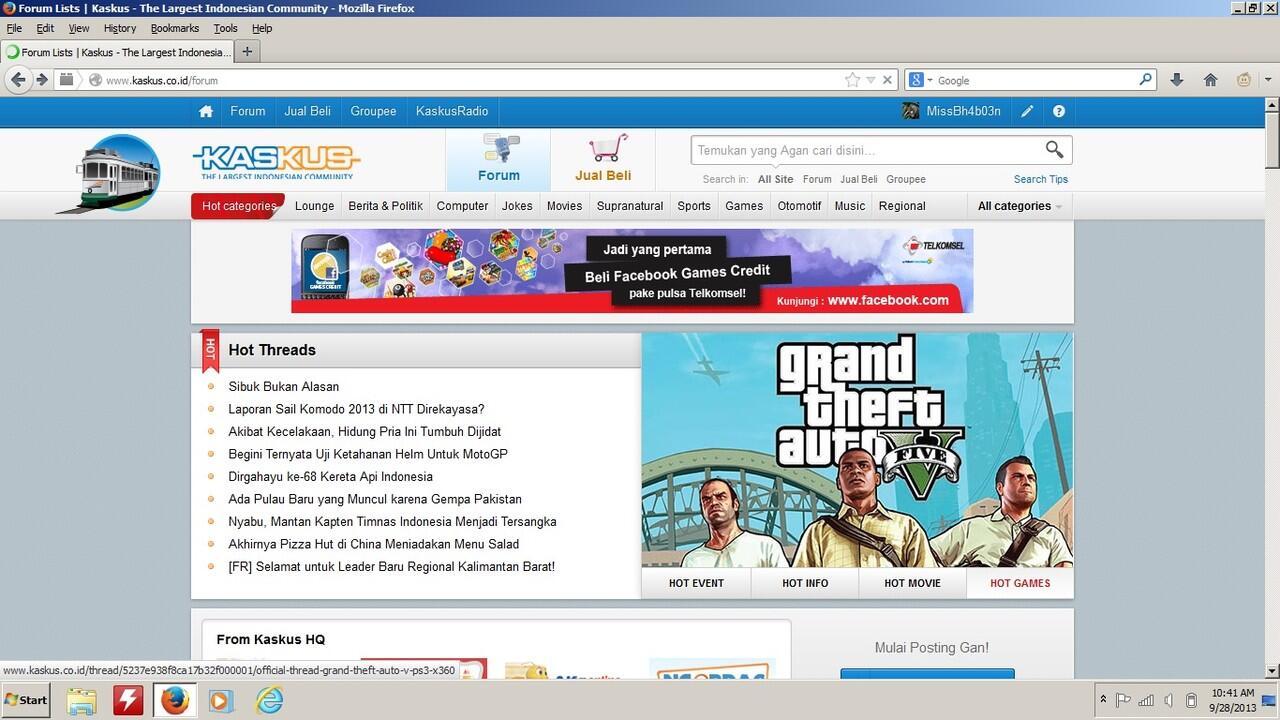Select the Hot categories tab
The height and width of the screenshot is (720, 1280).
coord(239,206)
